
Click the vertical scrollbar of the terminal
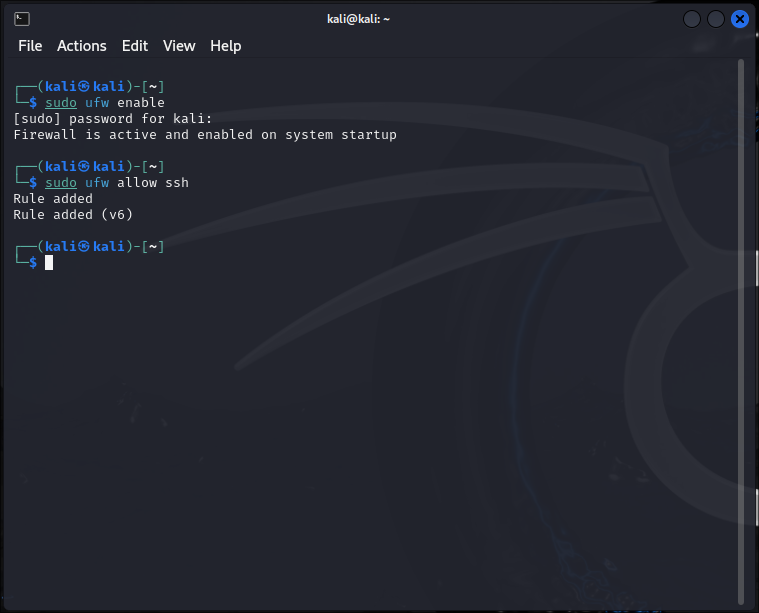[741, 300]
